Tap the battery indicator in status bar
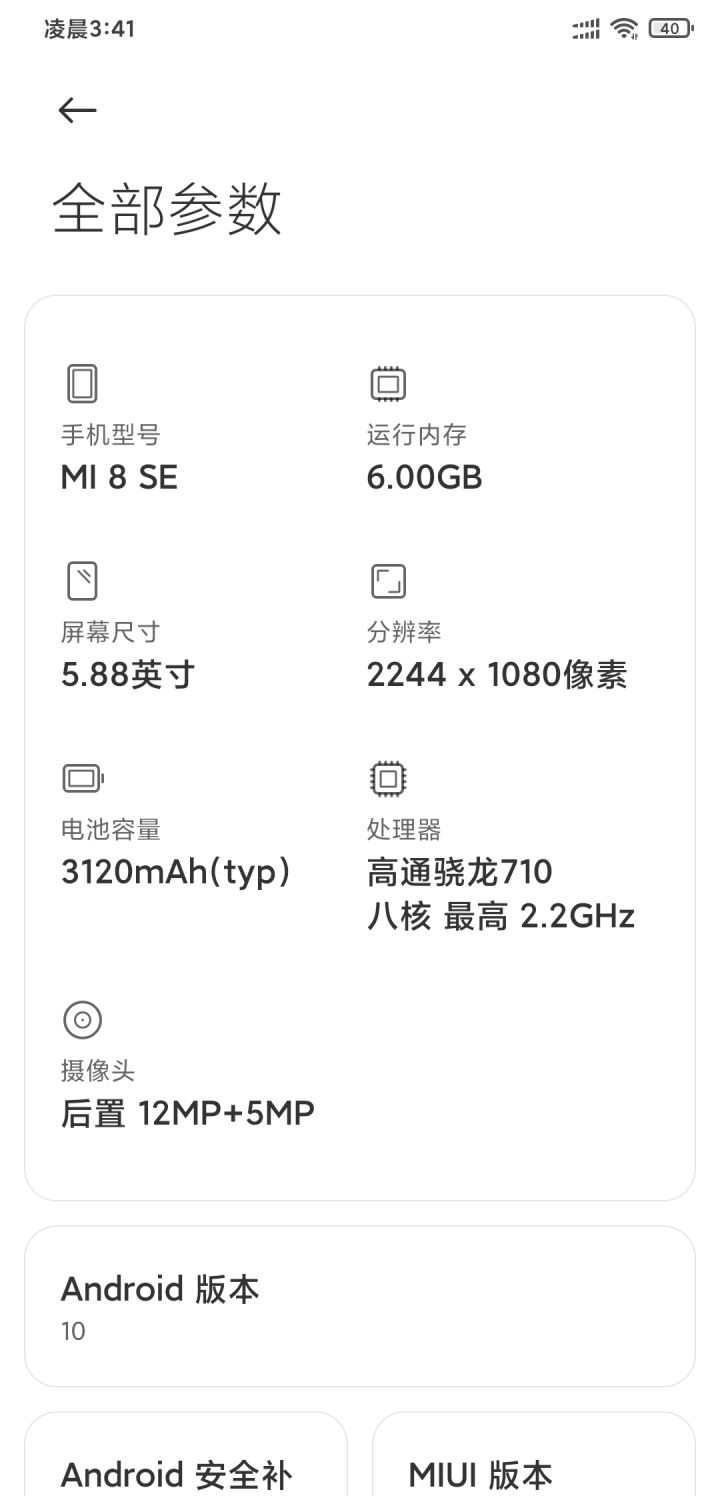Viewport: 720px width, 1496px height. 671,29
